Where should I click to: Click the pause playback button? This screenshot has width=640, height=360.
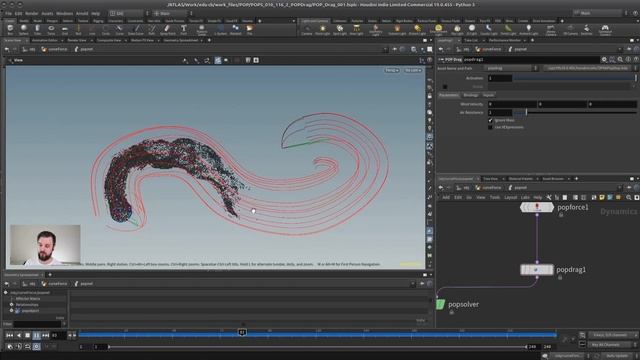pyautogui.click(x=36, y=335)
